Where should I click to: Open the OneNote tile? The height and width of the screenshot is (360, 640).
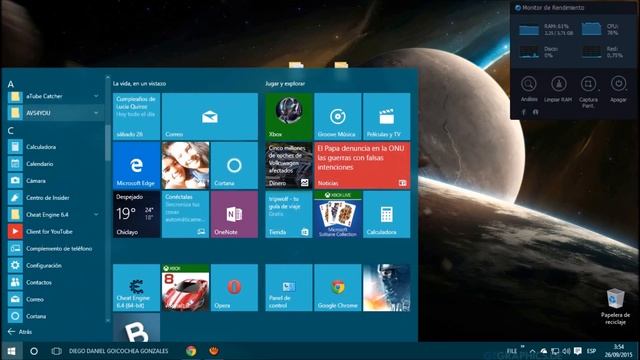234,214
